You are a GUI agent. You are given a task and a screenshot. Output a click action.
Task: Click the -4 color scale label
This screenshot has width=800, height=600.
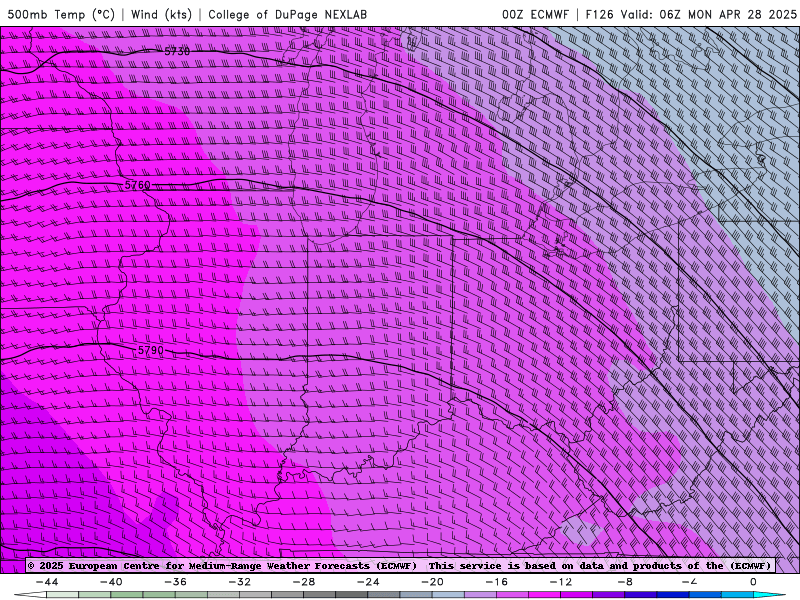pyautogui.click(x=689, y=582)
